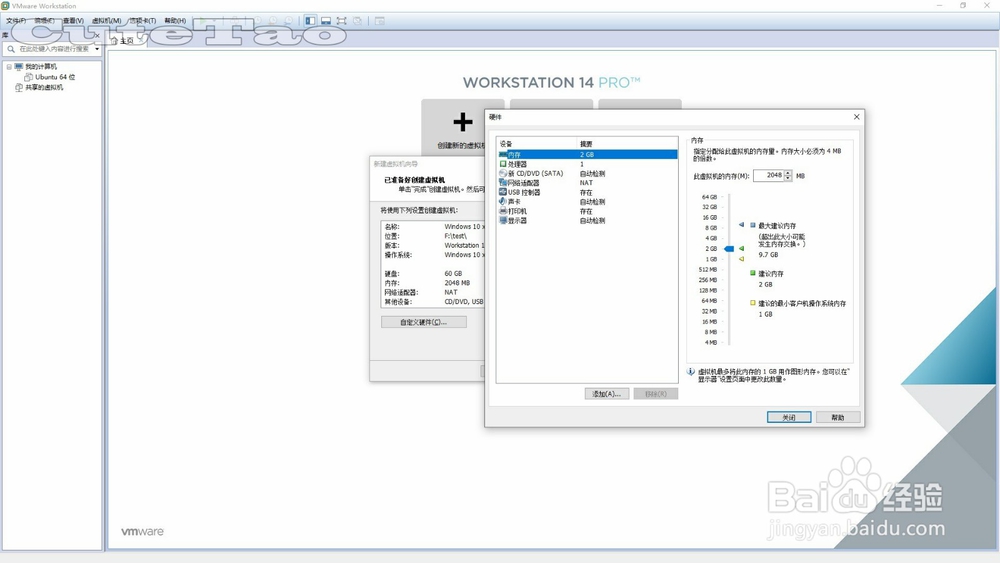The width and height of the screenshot is (1000, 563).
Task: Click the 9.7 GB maximum memory value
Action: coord(768,254)
